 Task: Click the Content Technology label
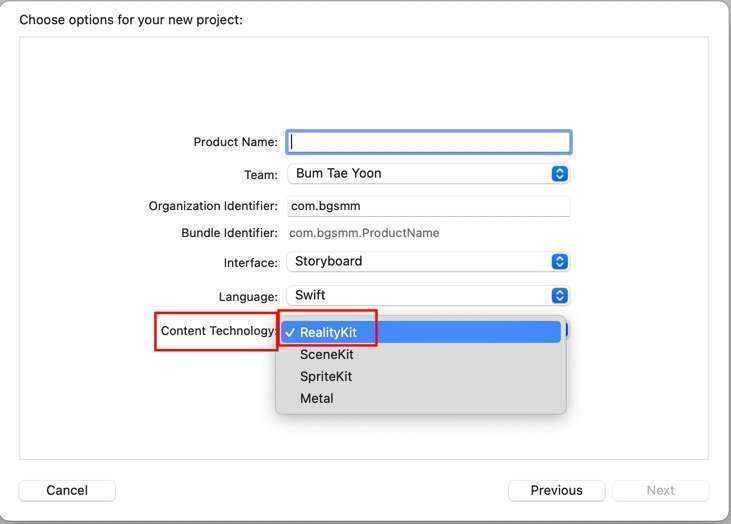pos(218,331)
